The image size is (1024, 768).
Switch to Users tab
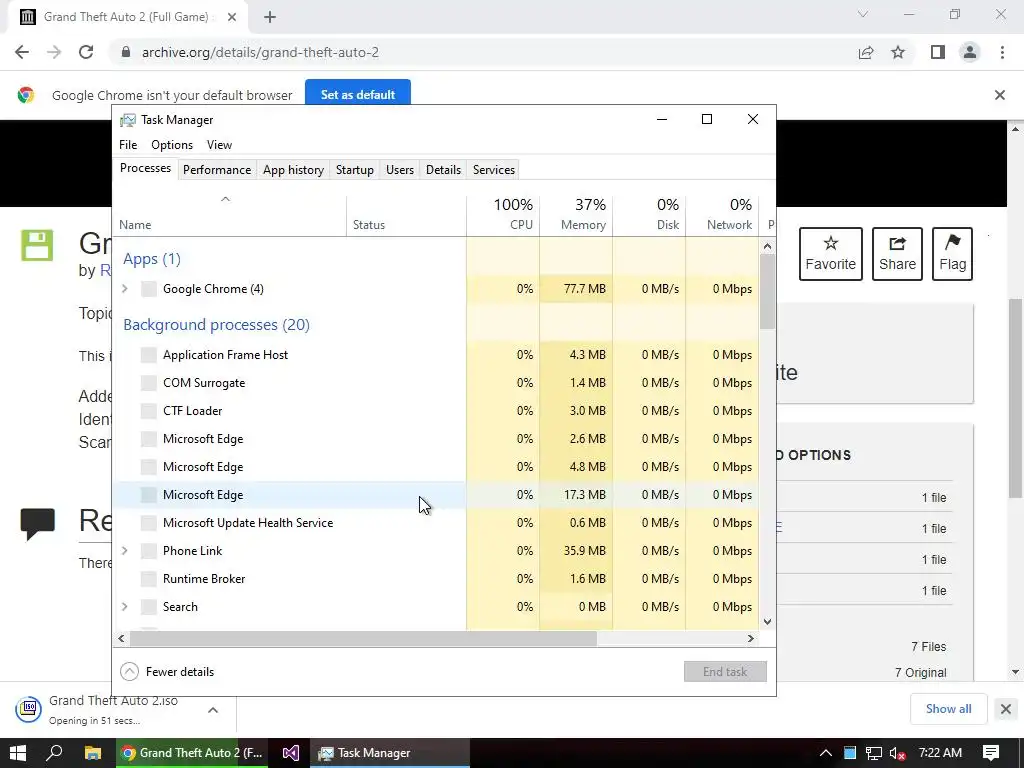coord(400,170)
